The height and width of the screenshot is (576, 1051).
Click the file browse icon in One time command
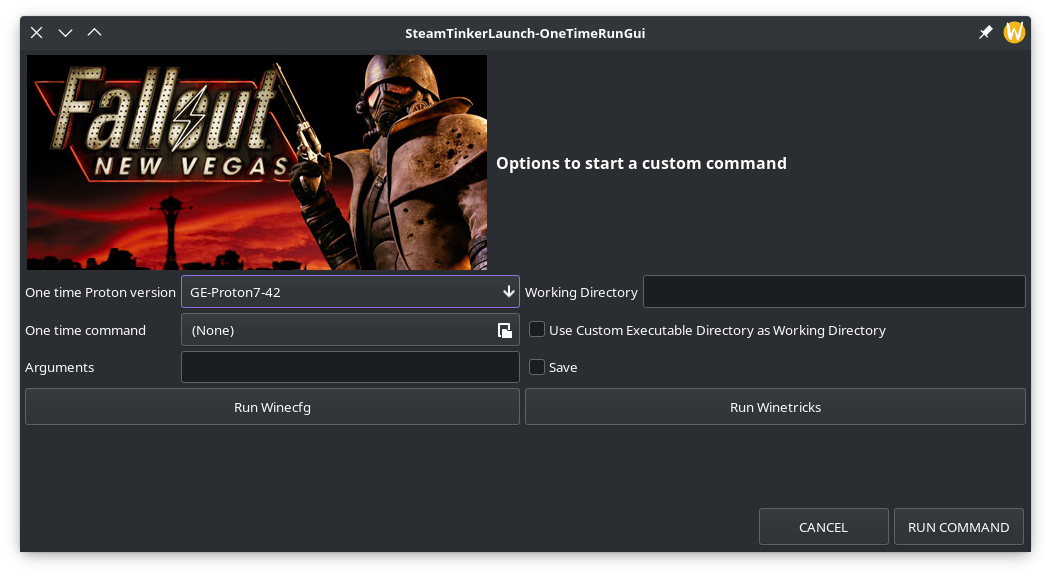[x=504, y=330]
